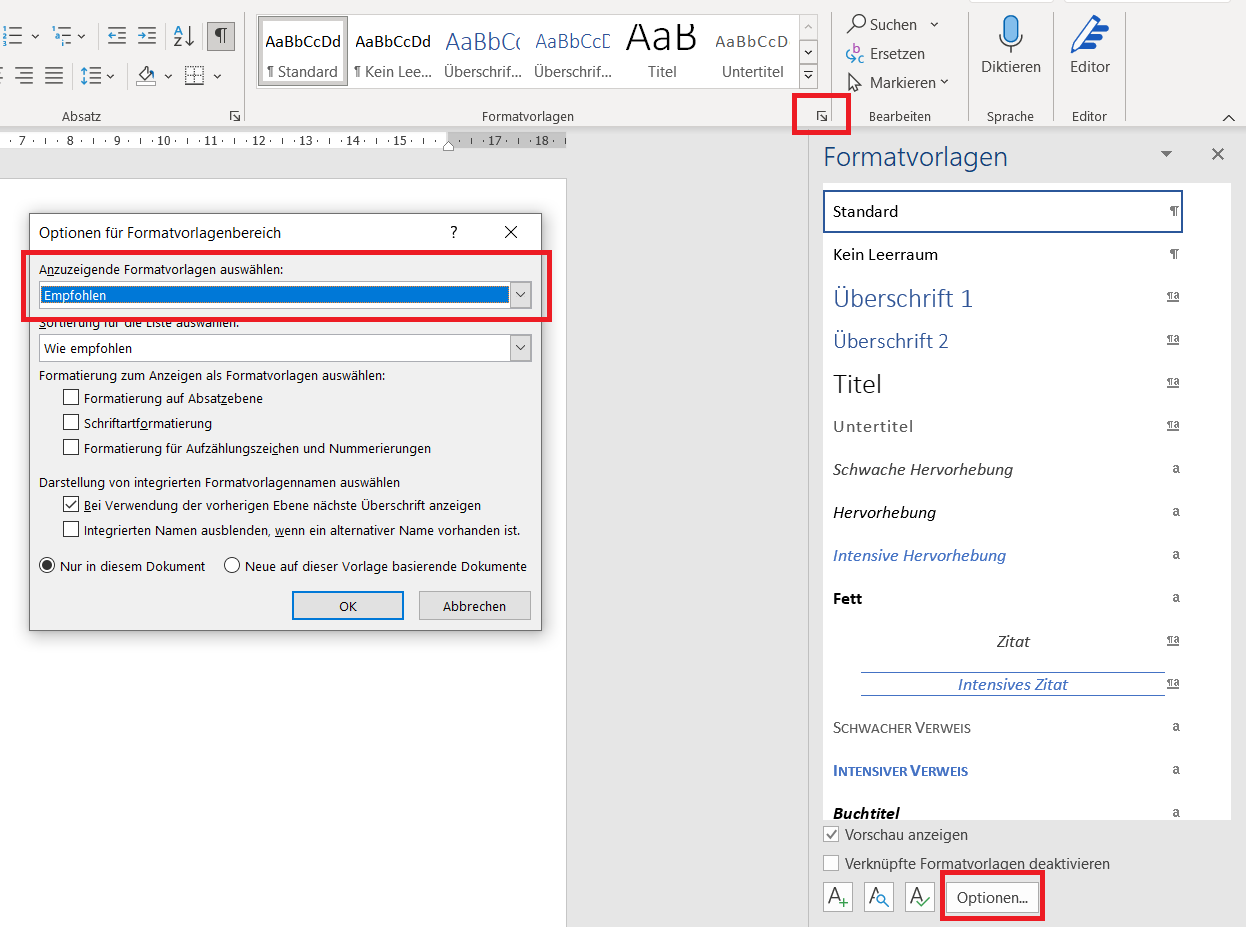Open the Editor pen icon
The height and width of the screenshot is (927, 1246).
click(1090, 47)
